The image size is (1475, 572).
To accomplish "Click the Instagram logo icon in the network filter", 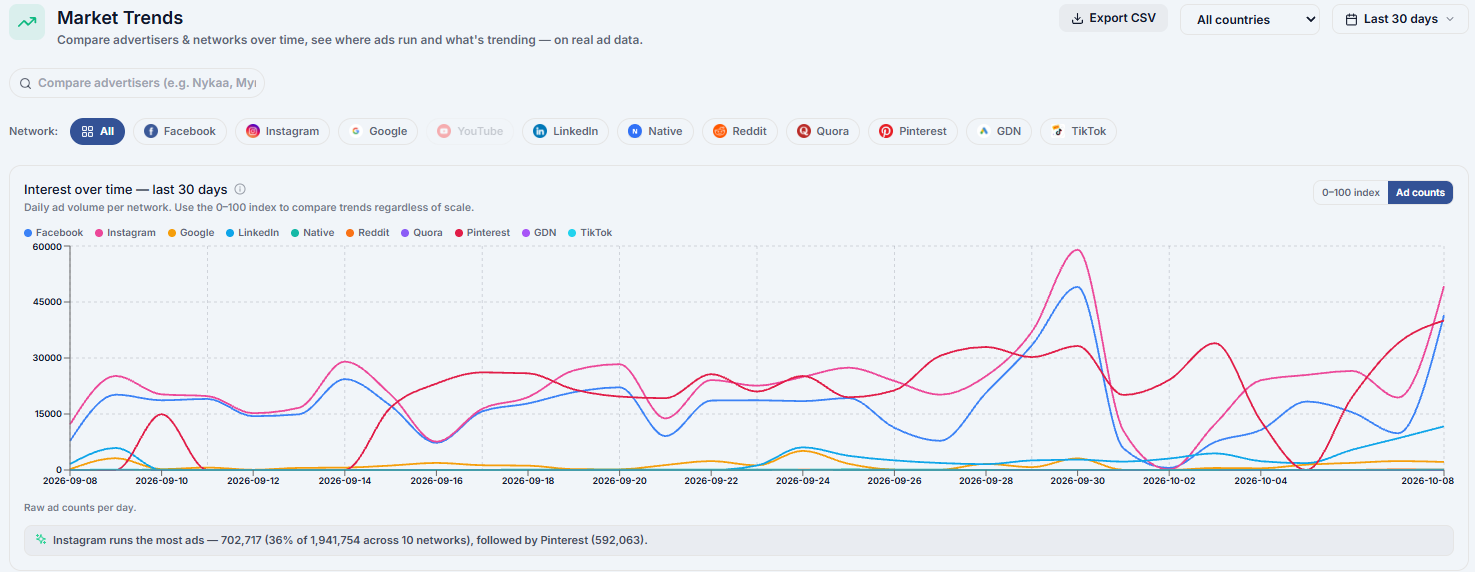I will [253, 131].
